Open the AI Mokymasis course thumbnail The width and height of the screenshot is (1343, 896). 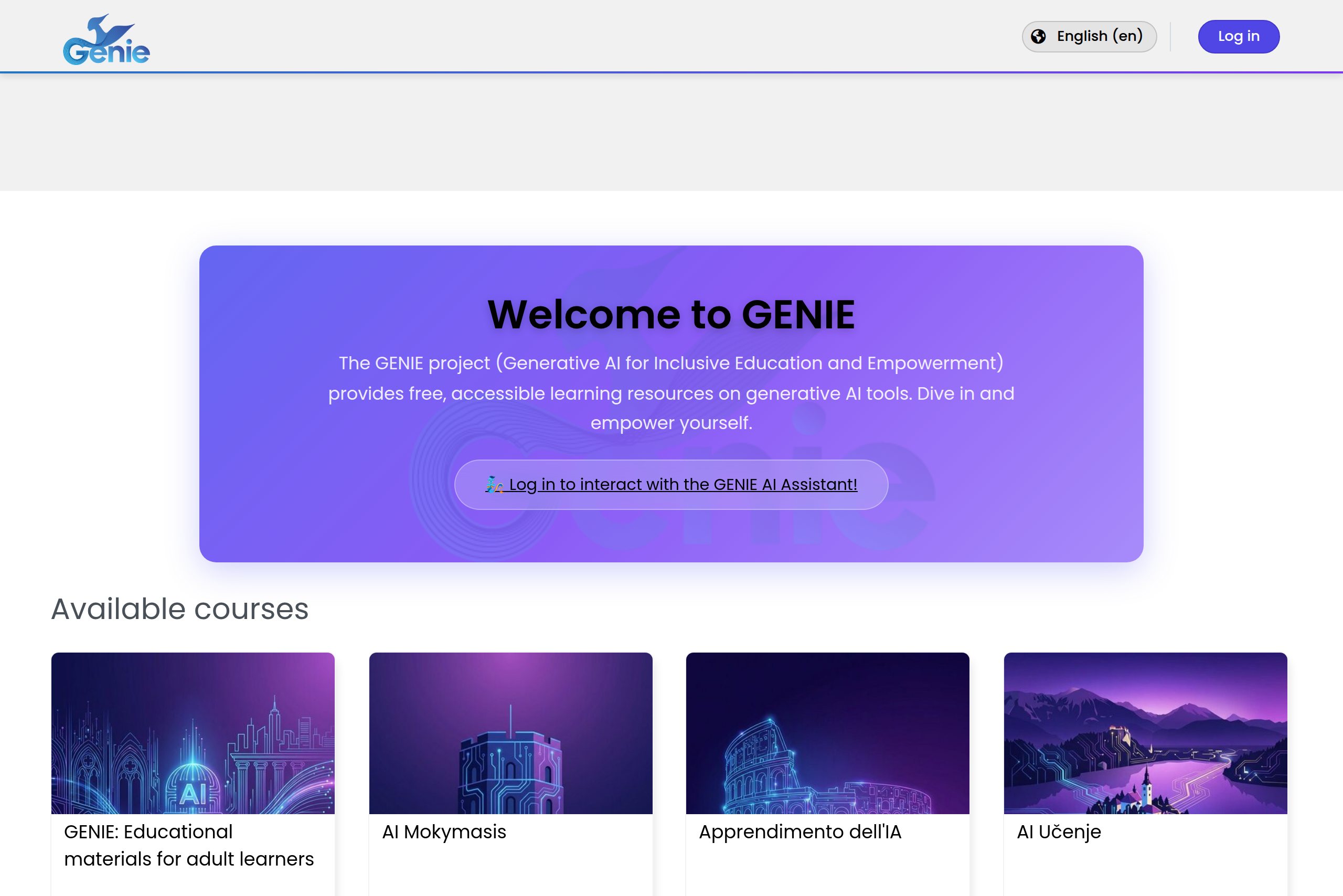pos(510,732)
